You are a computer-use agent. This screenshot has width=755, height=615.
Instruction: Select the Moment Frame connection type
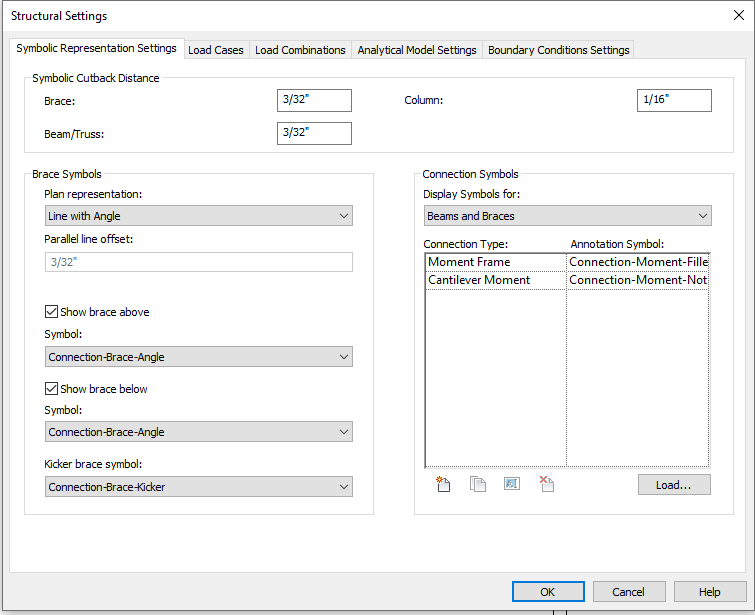(496, 262)
